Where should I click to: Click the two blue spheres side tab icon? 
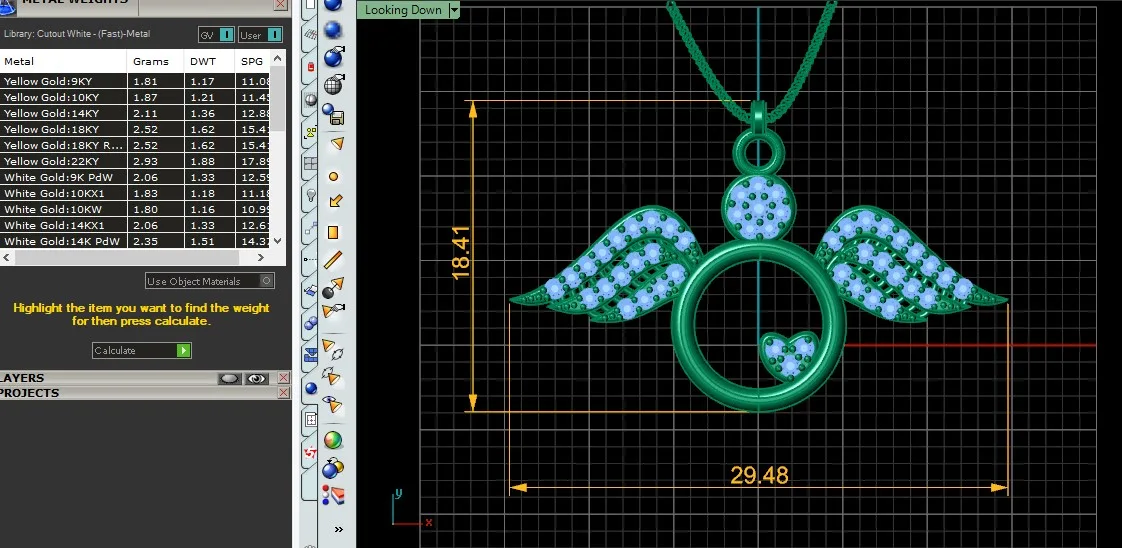tap(311, 323)
